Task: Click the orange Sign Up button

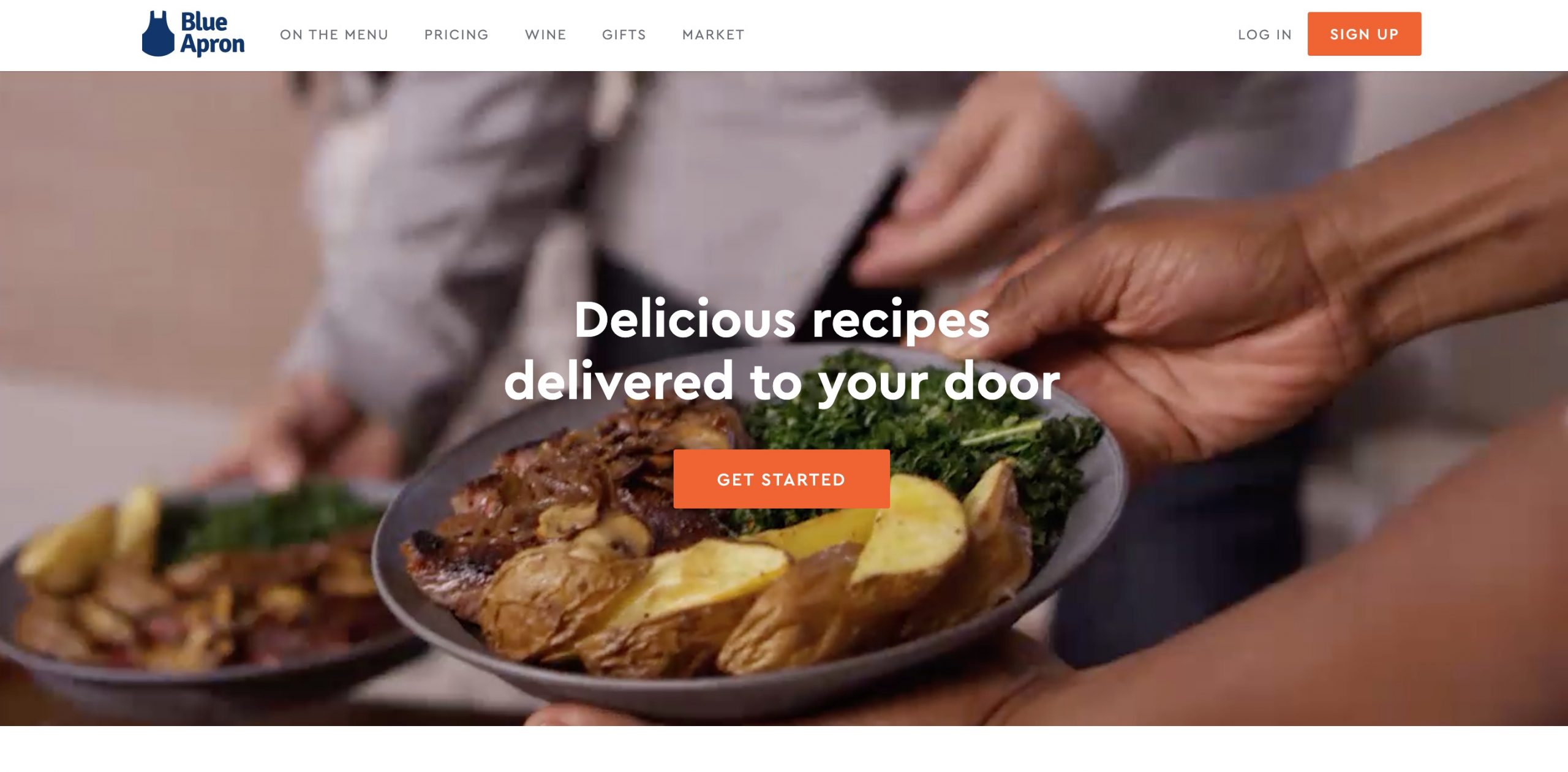Action: pos(1364,34)
